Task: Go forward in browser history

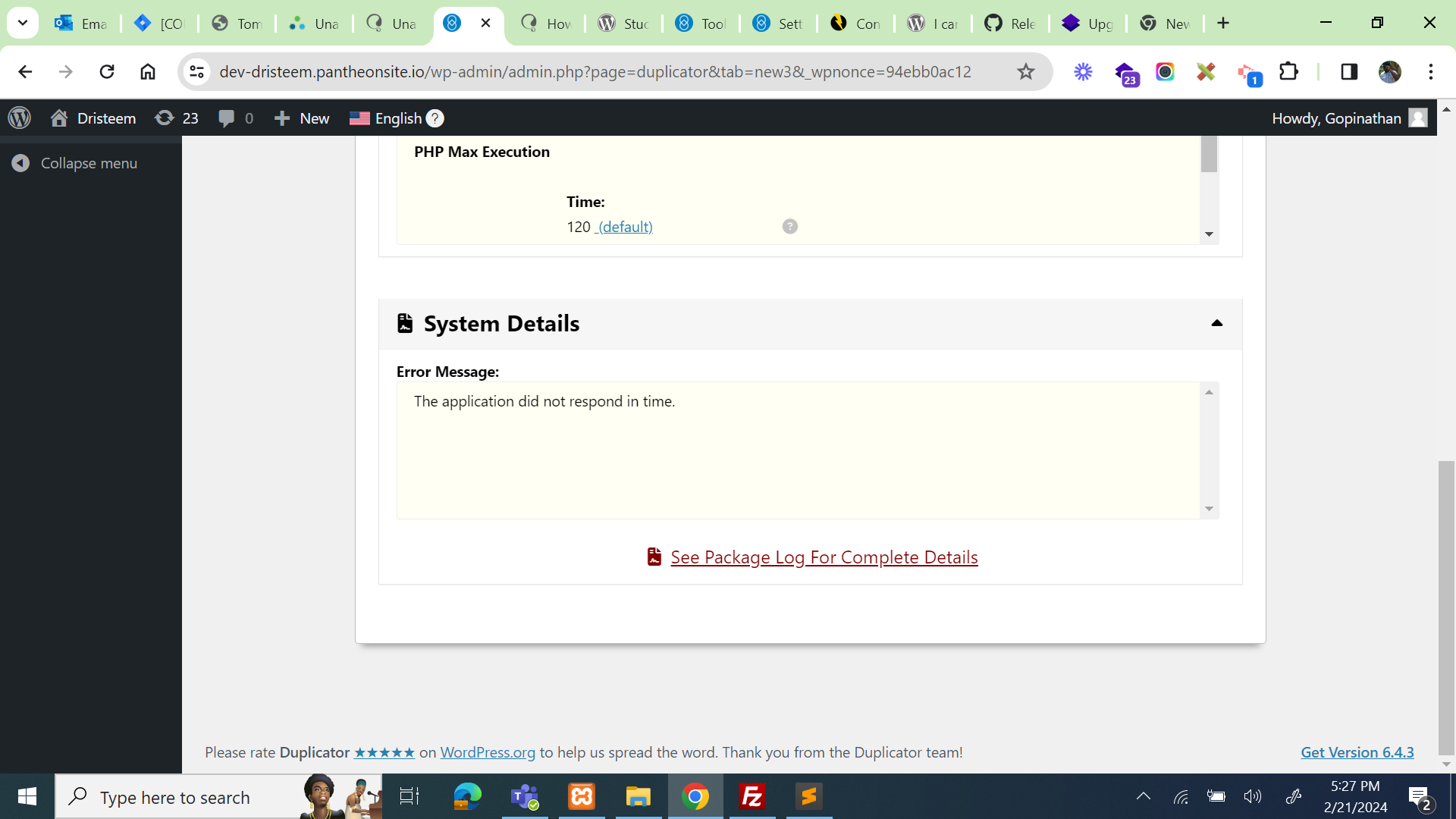Action: (x=66, y=71)
